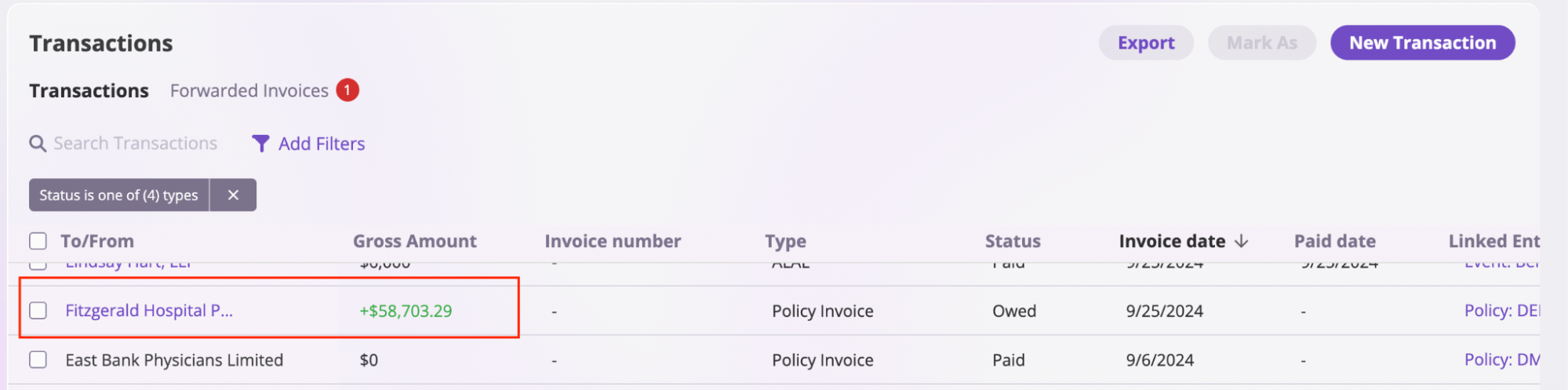The height and width of the screenshot is (390, 1568).
Task: Click the Gross Amount column header
Action: coord(415,241)
